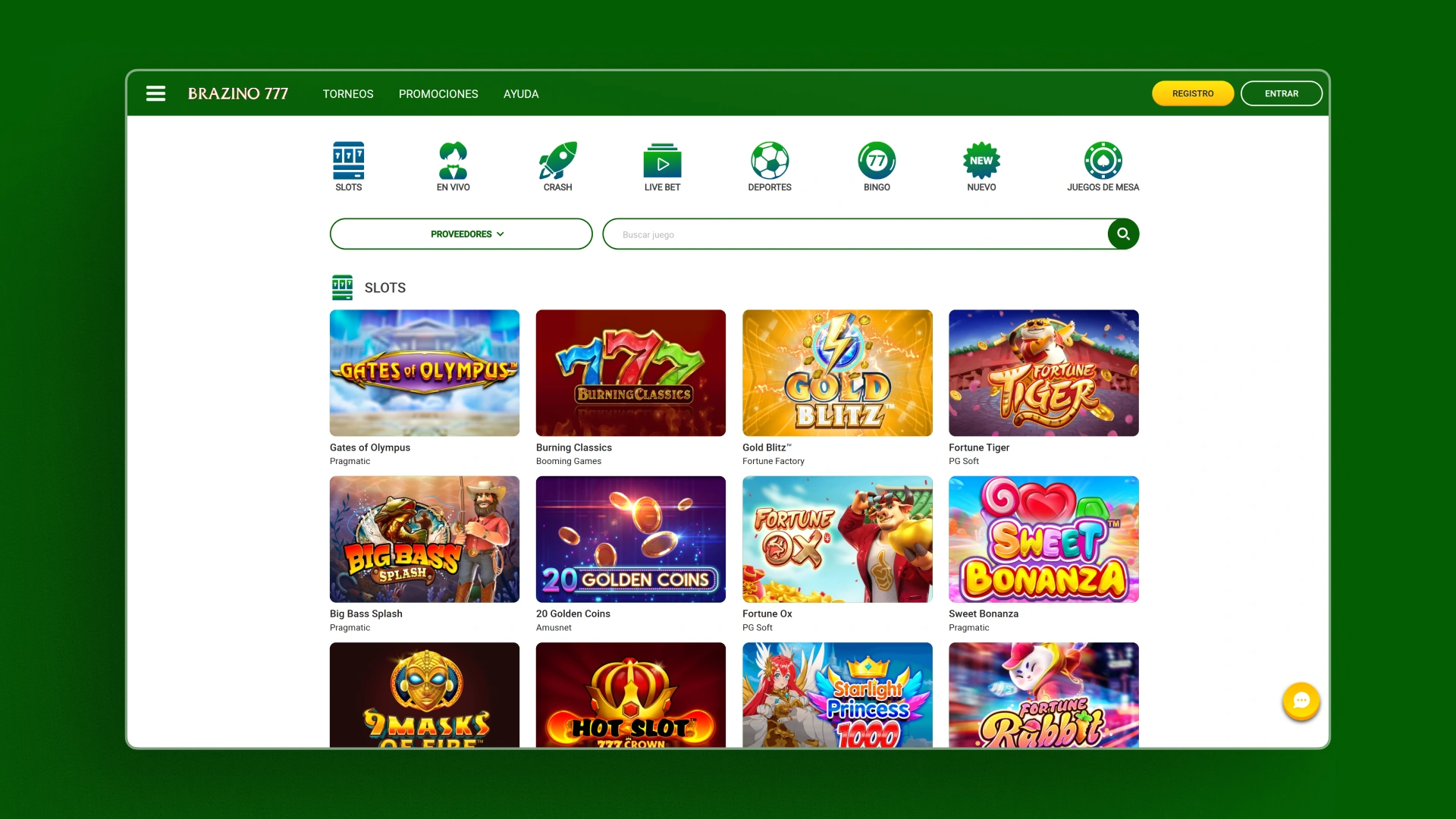
Task: Click the '20 Golden Coins' title text
Action: [x=573, y=613]
